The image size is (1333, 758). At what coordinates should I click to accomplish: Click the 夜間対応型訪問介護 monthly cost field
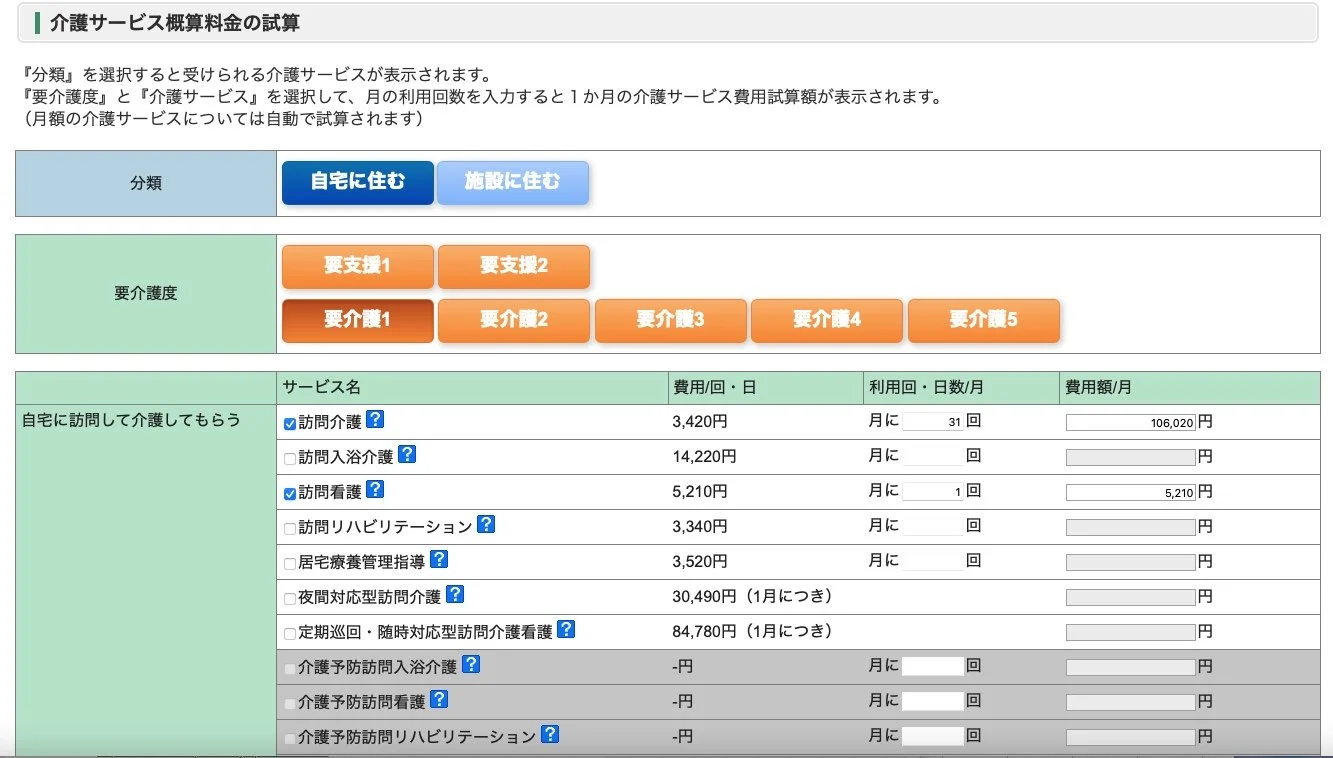tap(1131, 597)
